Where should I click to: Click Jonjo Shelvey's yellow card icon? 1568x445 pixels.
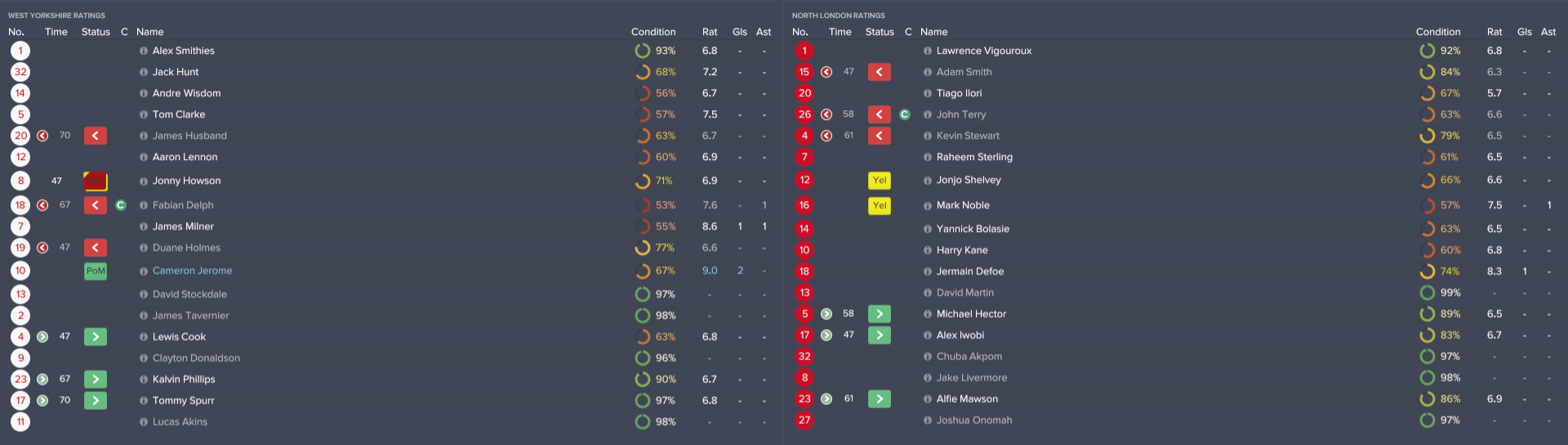pos(880,180)
